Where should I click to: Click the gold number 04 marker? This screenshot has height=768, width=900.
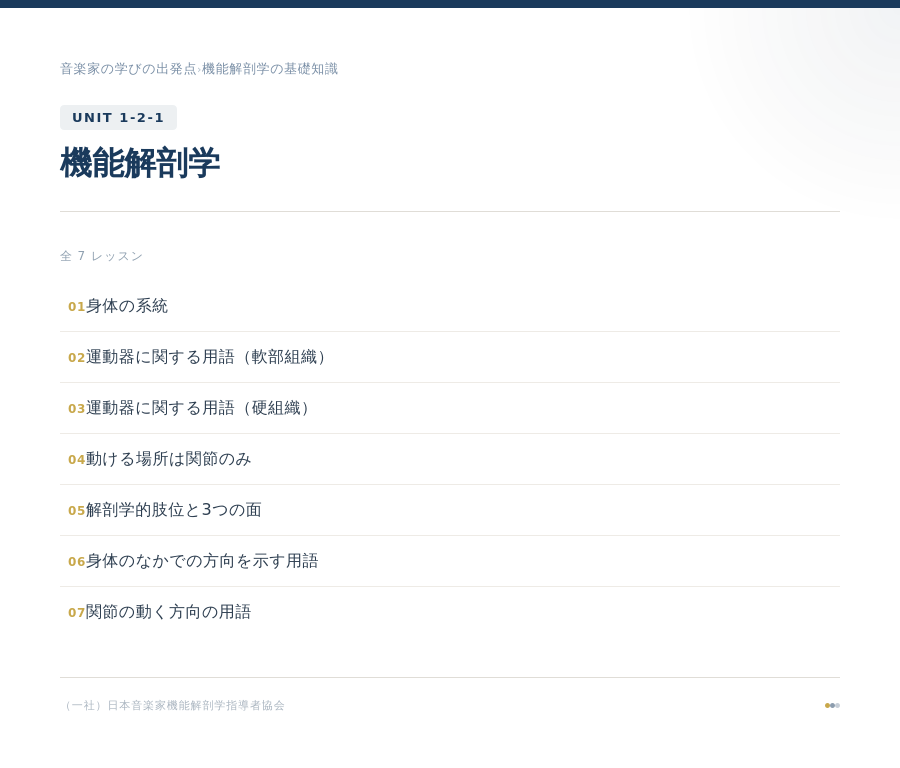pos(76,460)
